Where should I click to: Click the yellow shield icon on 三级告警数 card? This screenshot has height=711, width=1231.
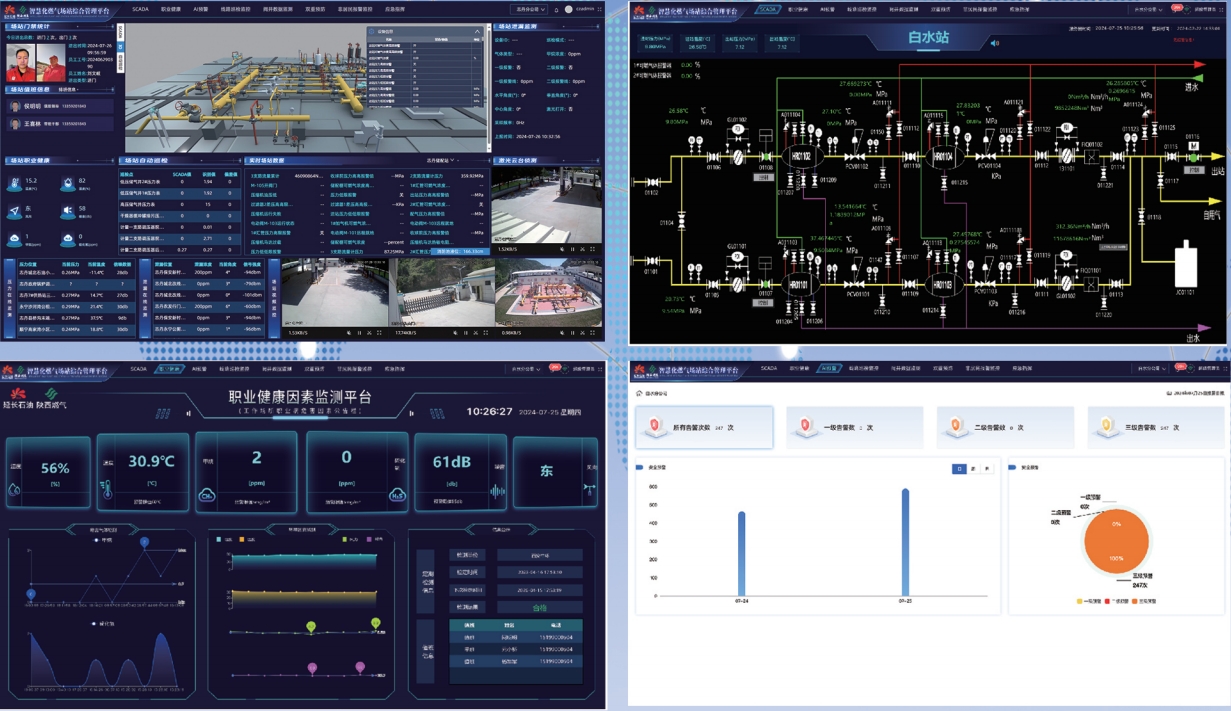(1106, 427)
